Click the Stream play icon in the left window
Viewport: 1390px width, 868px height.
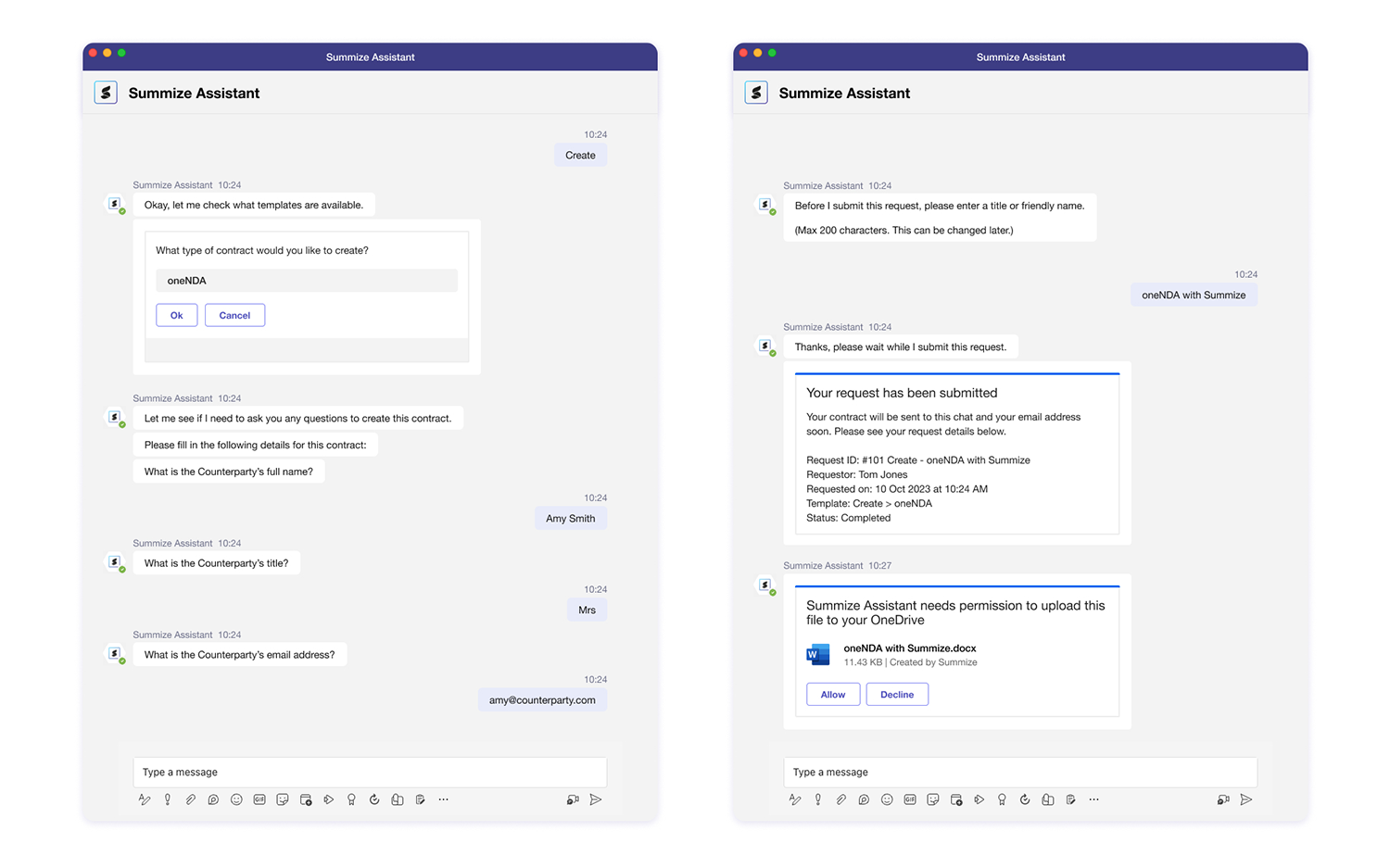click(x=329, y=799)
